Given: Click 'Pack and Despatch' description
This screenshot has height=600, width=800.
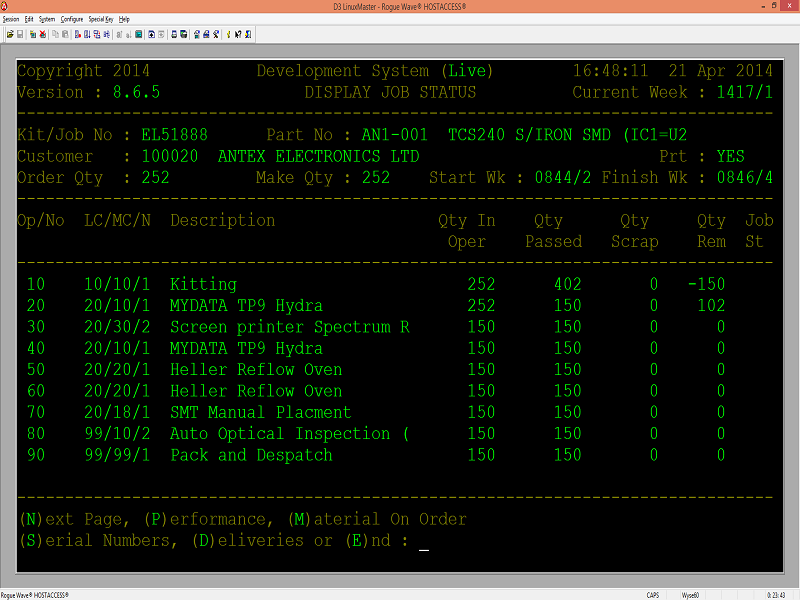Looking at the screenshot, I should (251, 455).
